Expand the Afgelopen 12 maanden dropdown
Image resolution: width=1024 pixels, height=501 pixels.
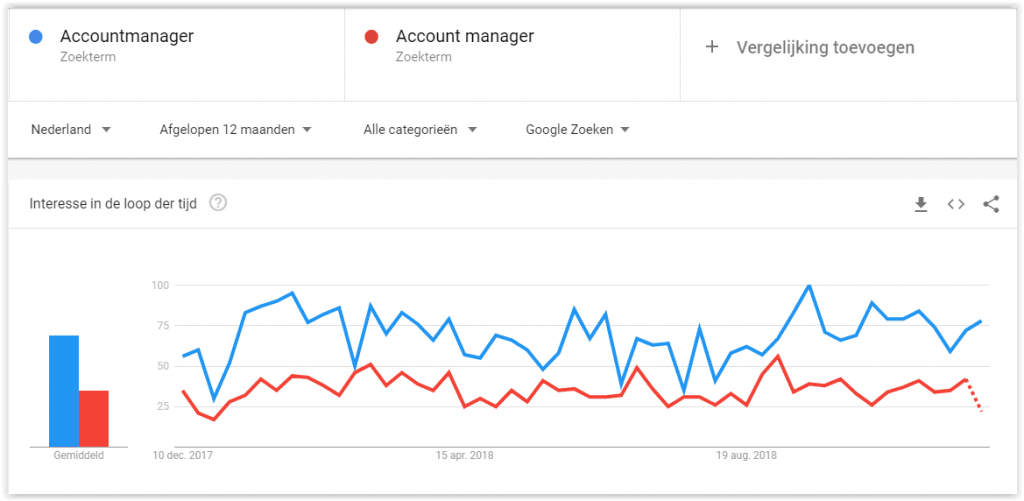[236, 129]
